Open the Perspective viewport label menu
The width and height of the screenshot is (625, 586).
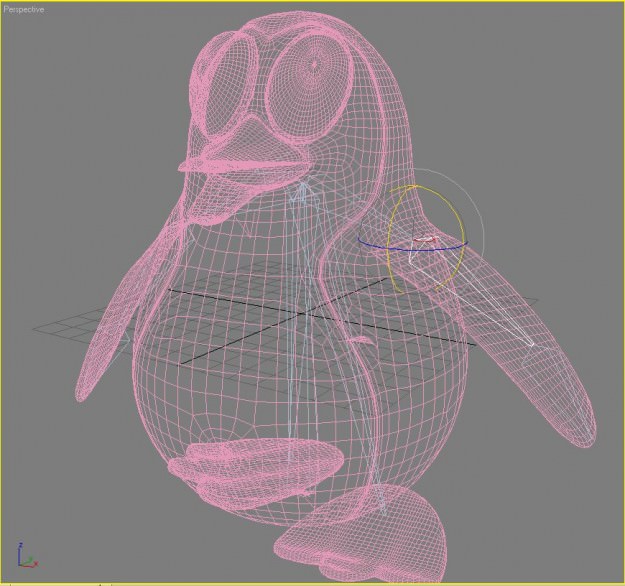(23, 10)
